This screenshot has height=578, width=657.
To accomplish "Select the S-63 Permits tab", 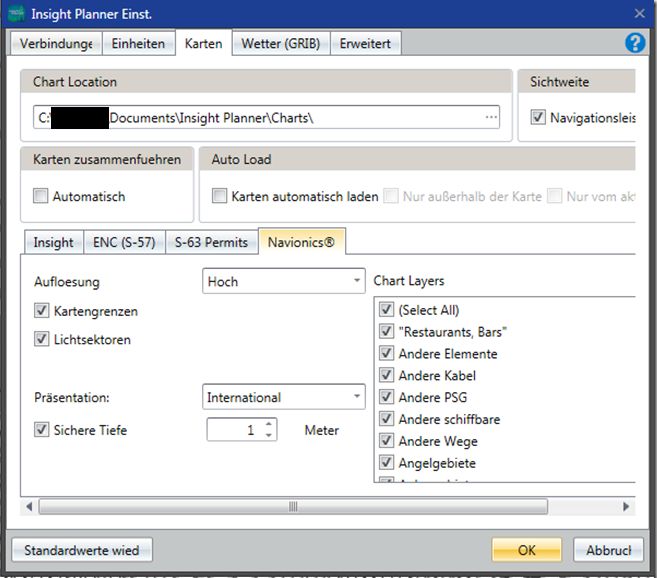I will point(210,242).
